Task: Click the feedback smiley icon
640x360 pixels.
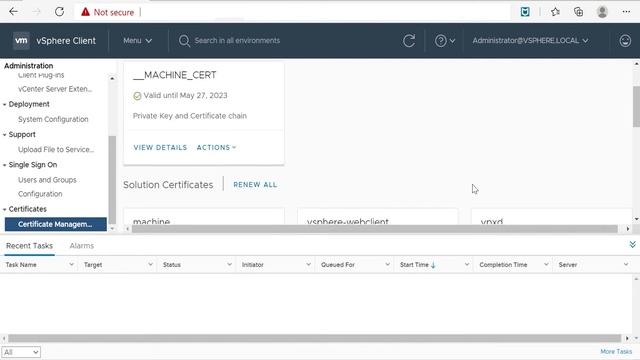Action: pyautogui.click(x=625, y=40)
